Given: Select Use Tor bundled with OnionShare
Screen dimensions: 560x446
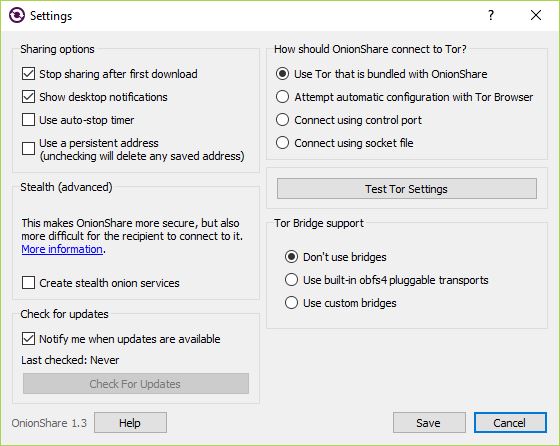Looking at the screenshot, I should 282,74.
